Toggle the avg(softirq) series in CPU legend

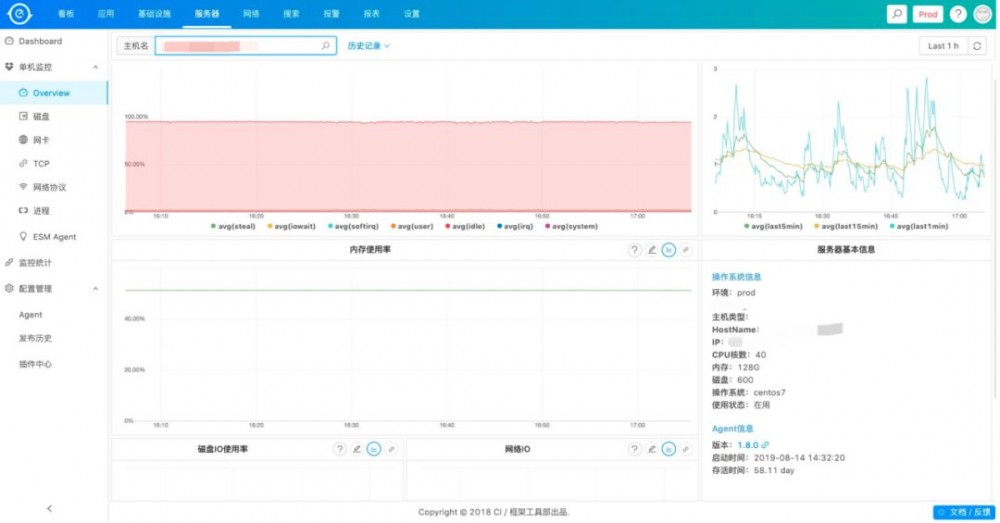(354, 226)
